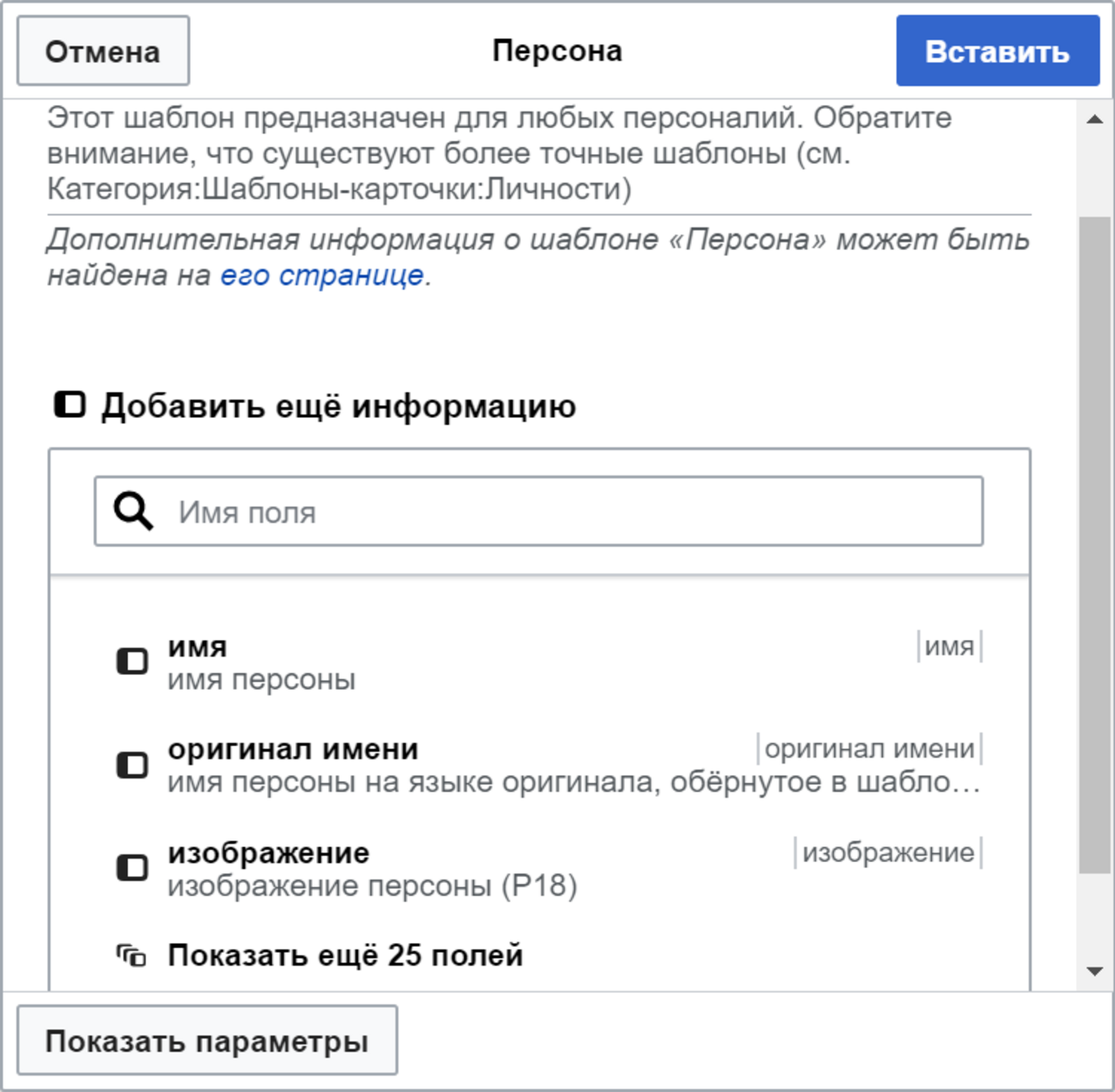Click the vertical scrollbar thumb

click(1095, 545)
